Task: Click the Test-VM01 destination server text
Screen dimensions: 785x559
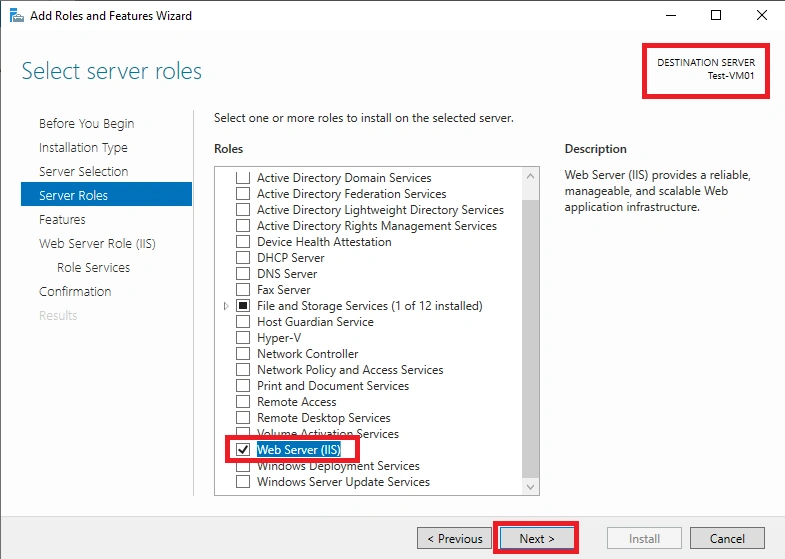Action: [x=730, y=76]
